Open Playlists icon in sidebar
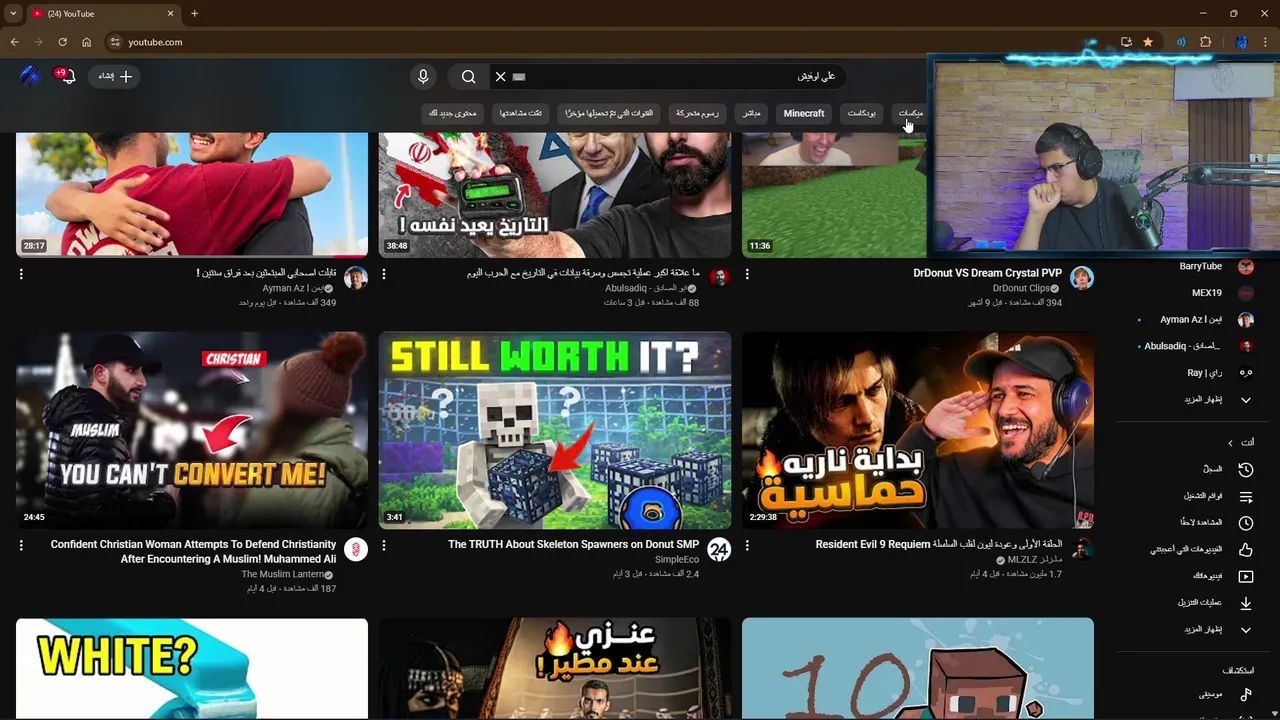1280x720 pixels. 1245,496
